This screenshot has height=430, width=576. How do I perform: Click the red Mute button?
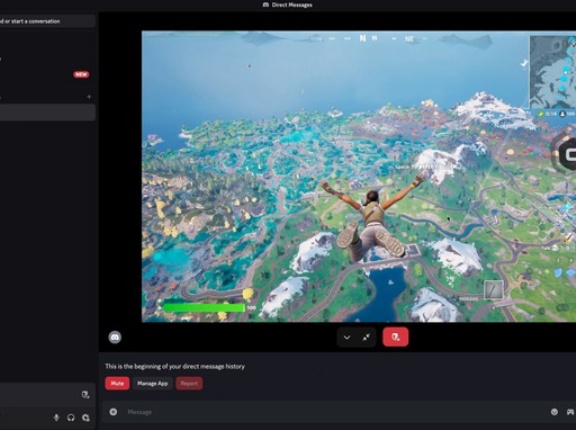pos(117,383)
